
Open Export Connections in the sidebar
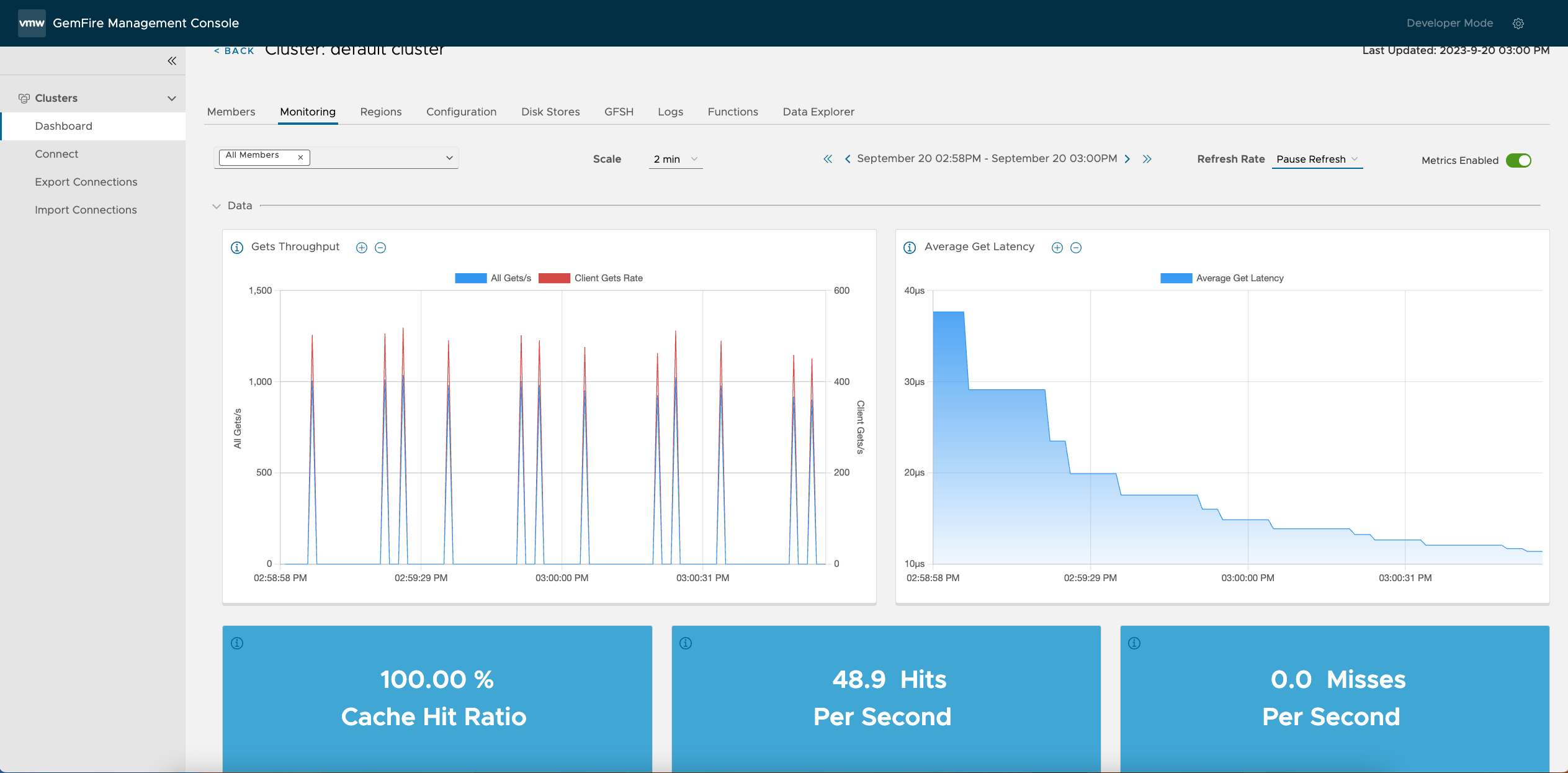94,182
